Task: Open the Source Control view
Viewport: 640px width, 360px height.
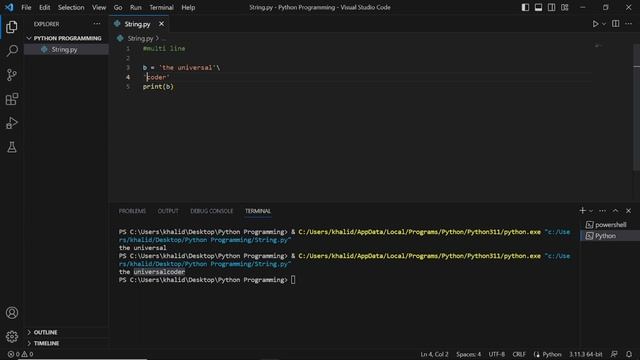Action: click(x=12, y=75)
